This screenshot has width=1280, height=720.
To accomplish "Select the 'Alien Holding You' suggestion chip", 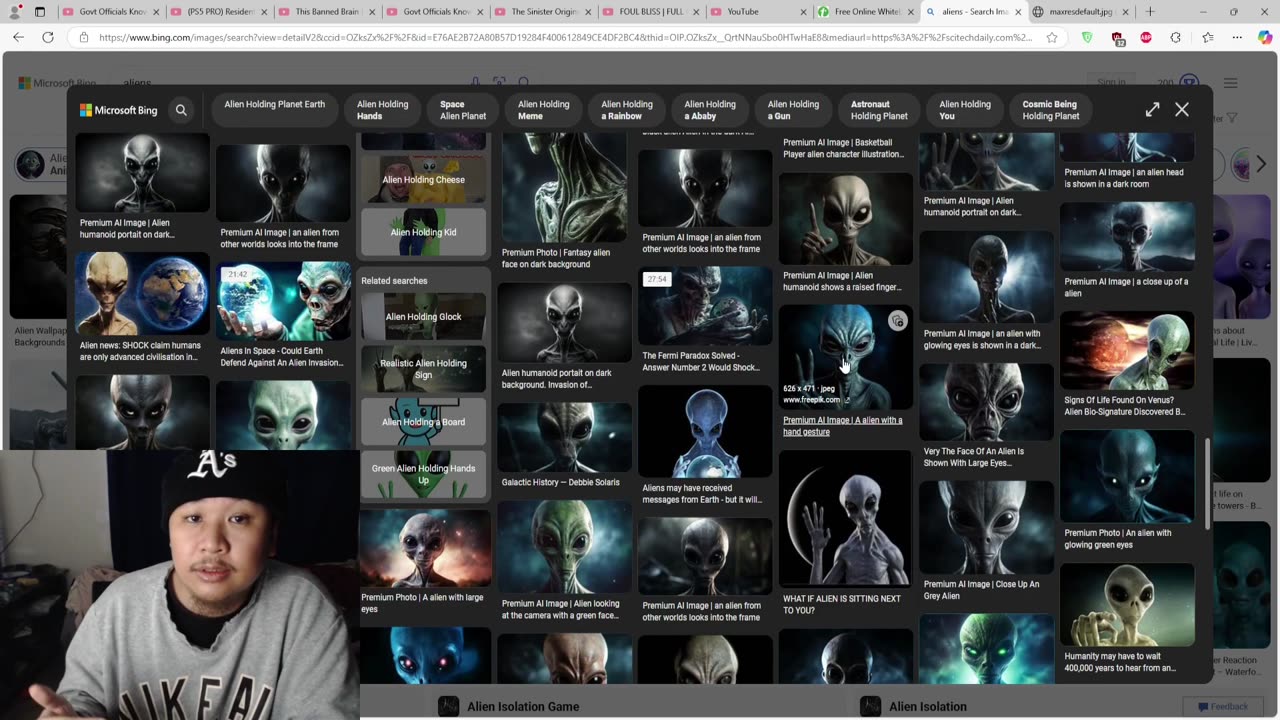I will (965, 110).
